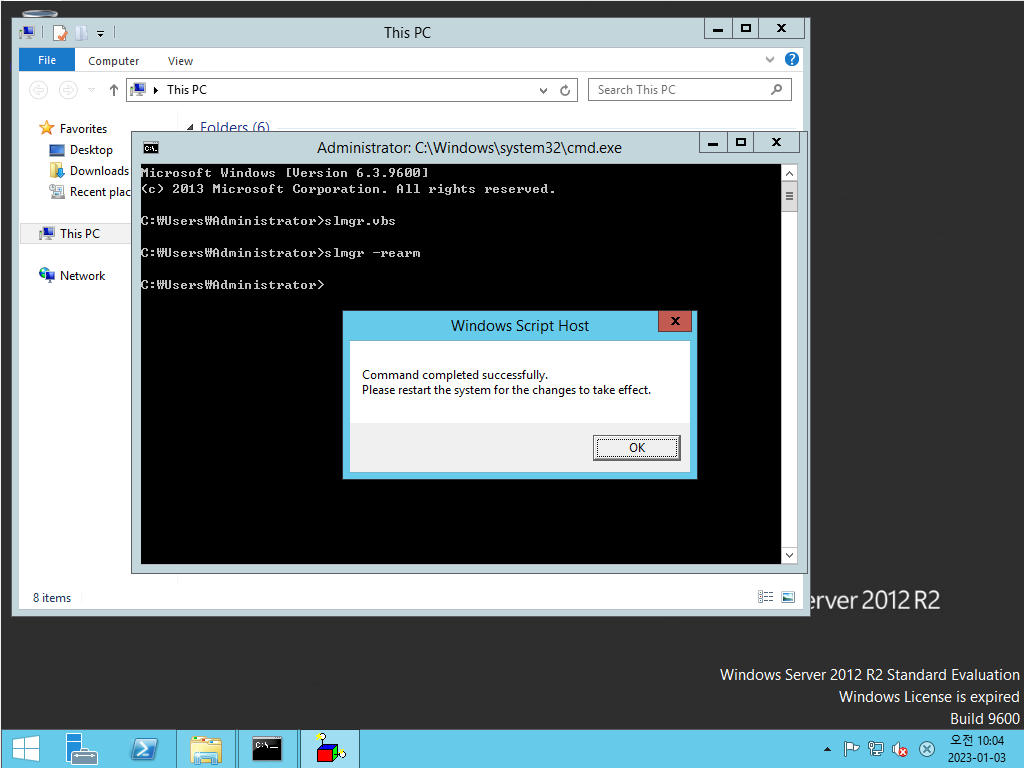Show hidden tray icons arrow

point(827,749)
